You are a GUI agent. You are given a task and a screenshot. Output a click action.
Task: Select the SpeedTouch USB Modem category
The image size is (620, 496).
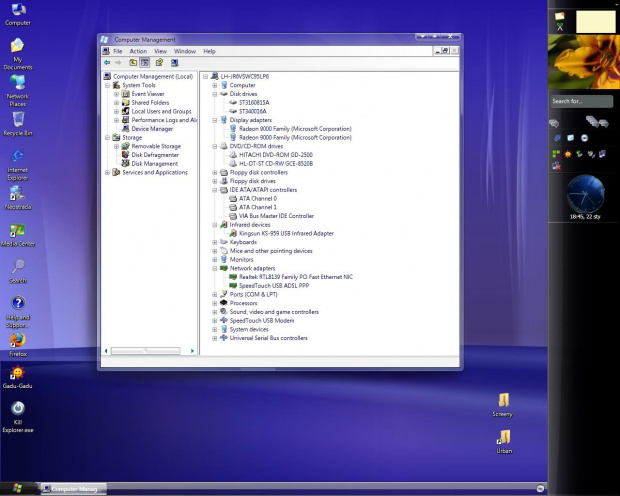262,320
